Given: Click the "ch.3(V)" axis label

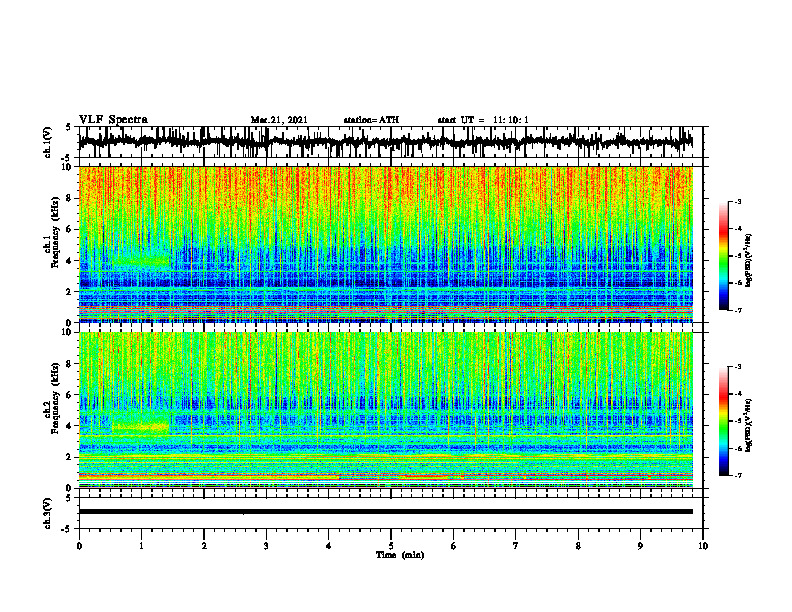Looking at the screenshot, I should (48, 513).
